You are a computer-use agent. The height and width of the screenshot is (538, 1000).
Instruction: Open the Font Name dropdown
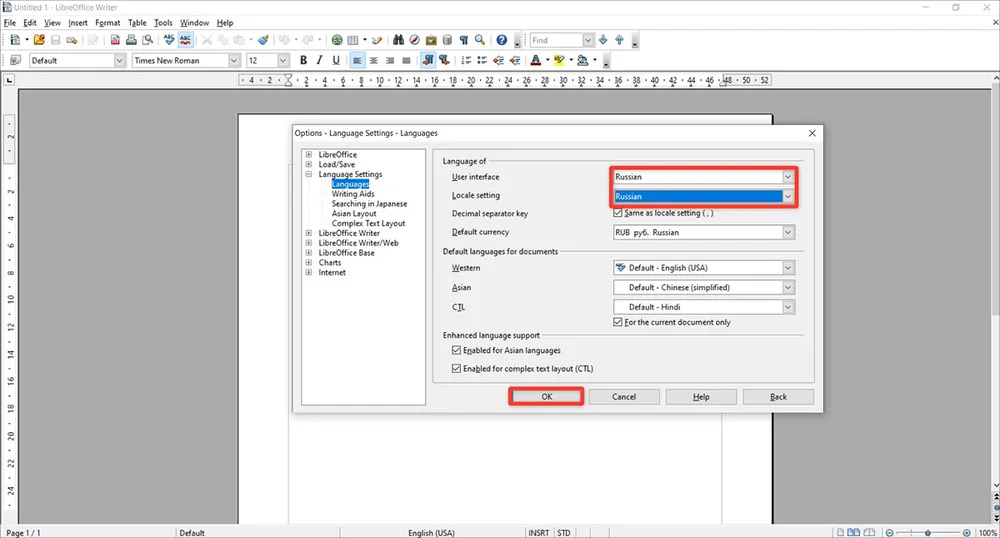coord(234,61)
